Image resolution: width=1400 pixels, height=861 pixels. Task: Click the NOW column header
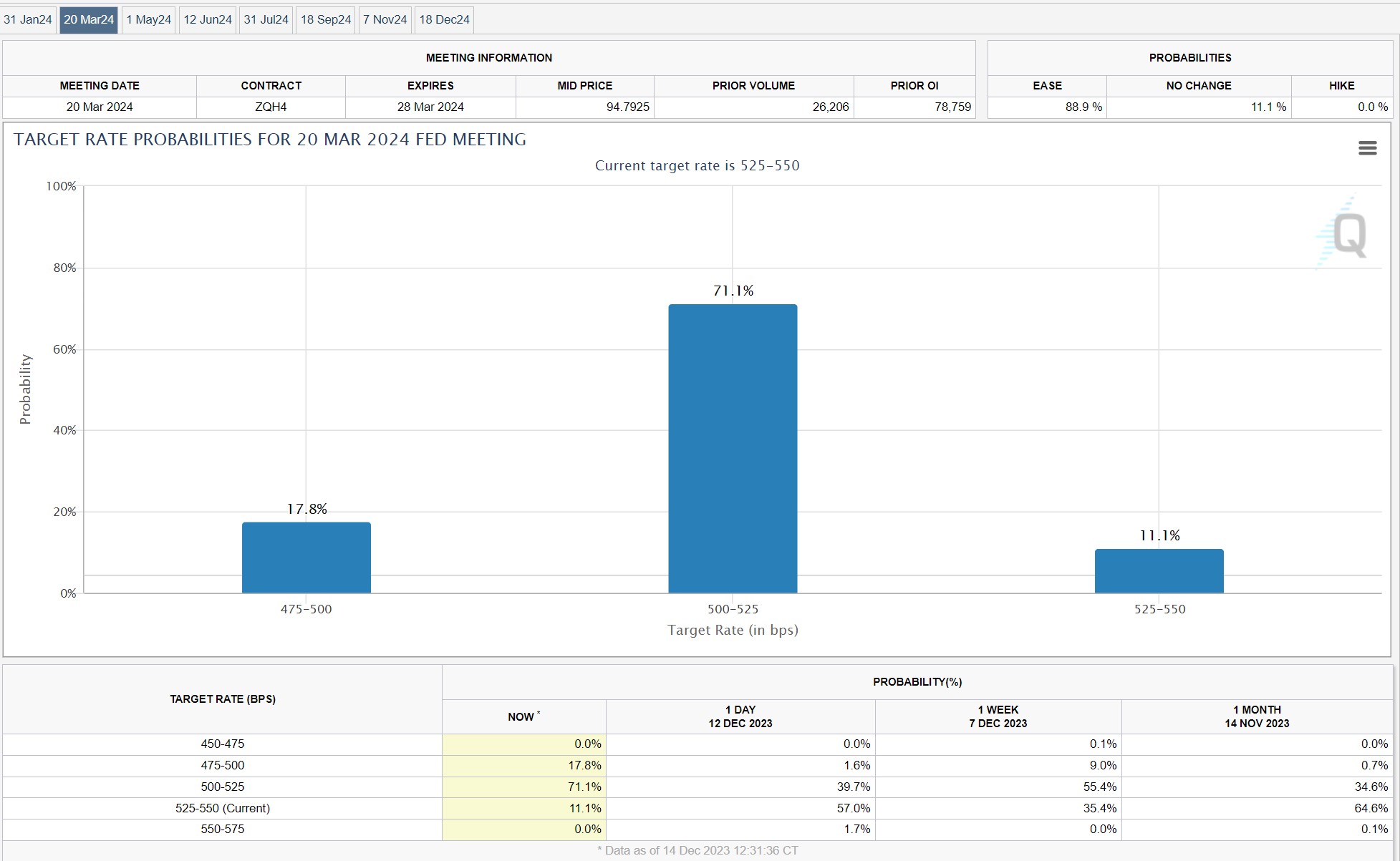[x=523, y=716]
